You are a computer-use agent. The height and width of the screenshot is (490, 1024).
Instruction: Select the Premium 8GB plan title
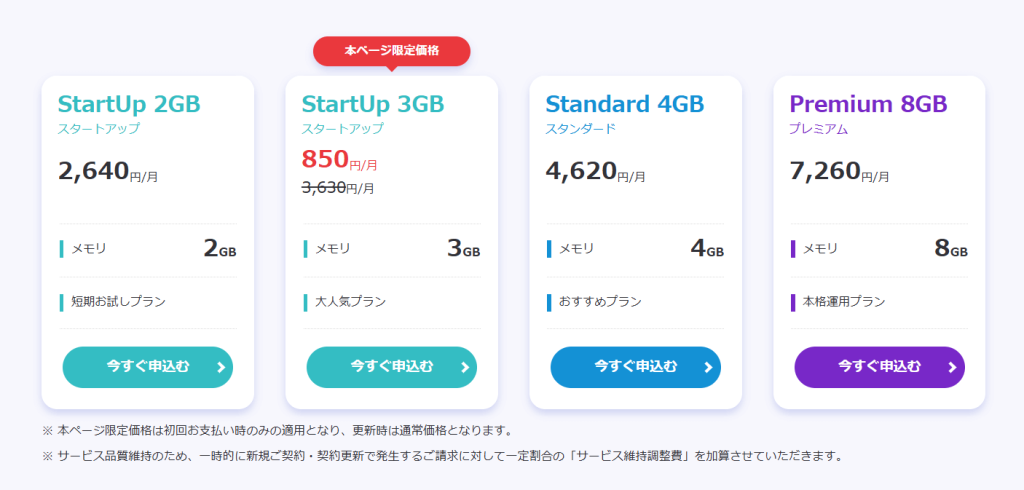(x=869, y=104)
